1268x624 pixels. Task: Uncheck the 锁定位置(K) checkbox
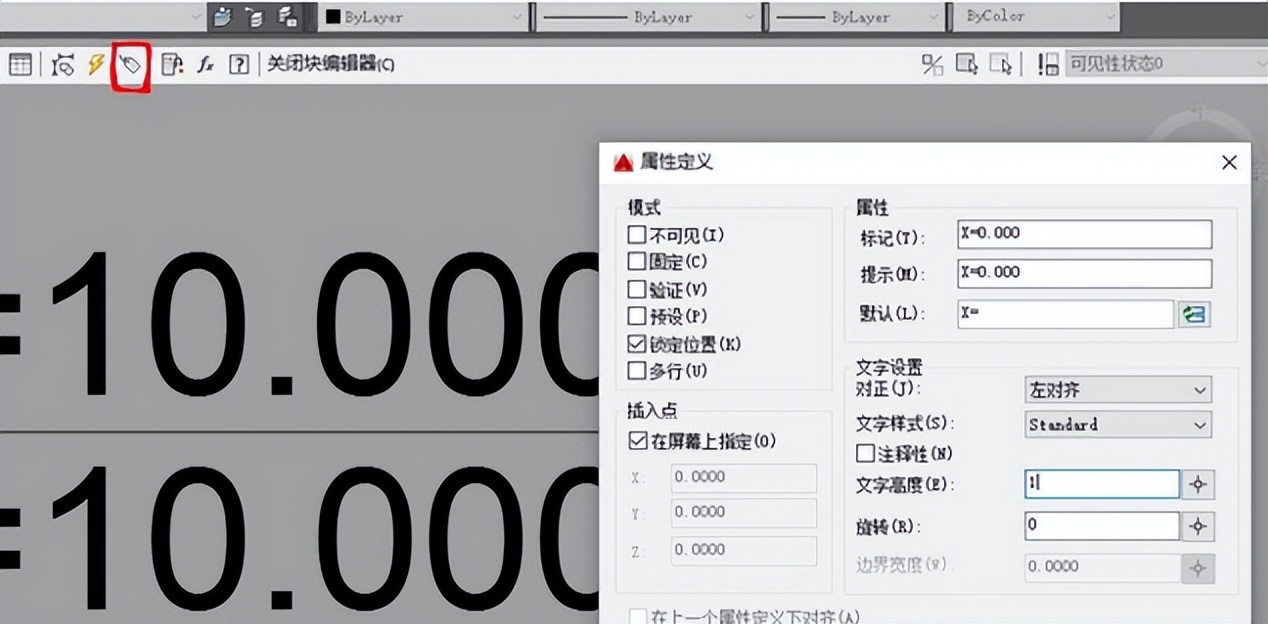(636, 344)
